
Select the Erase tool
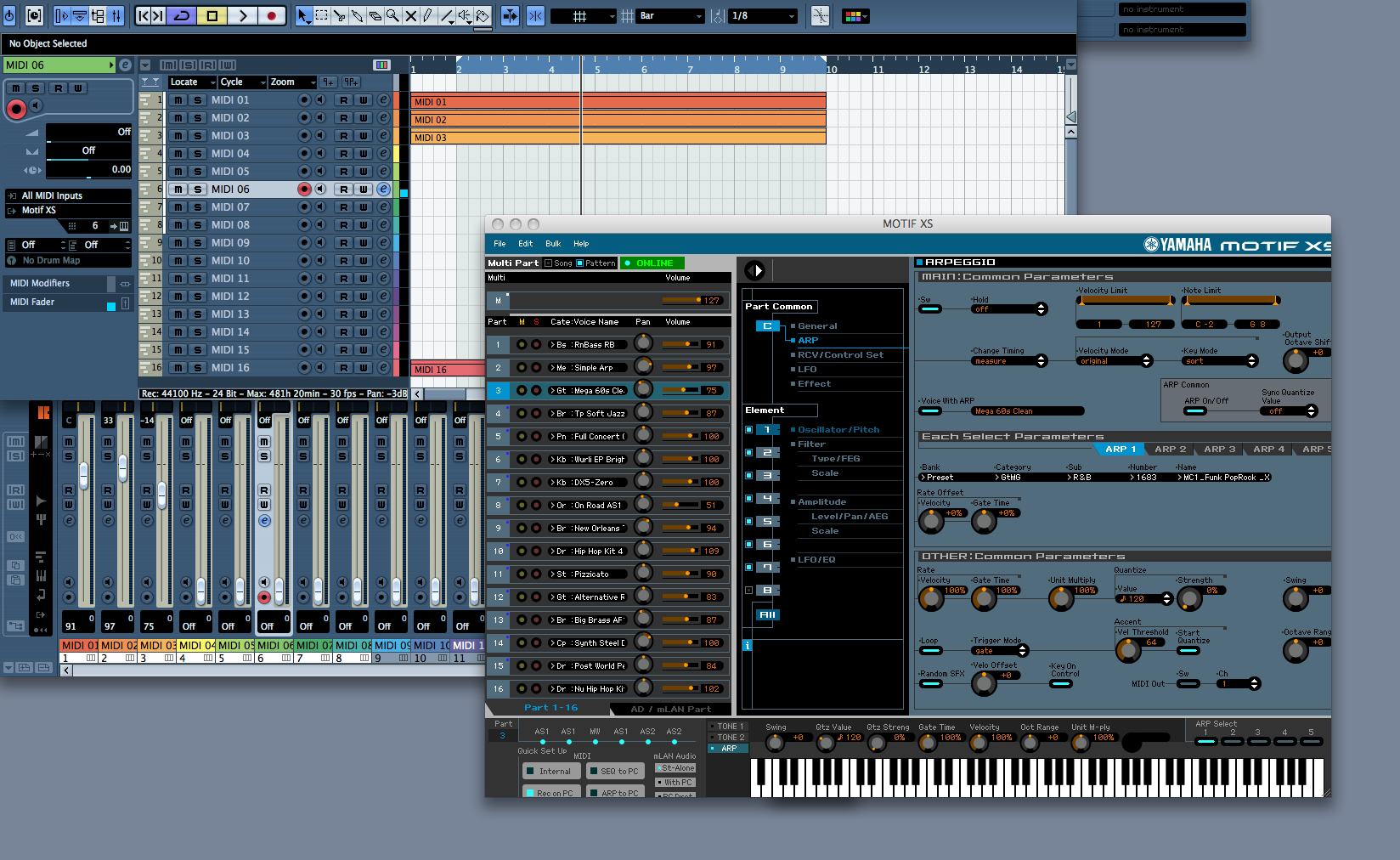375,15
